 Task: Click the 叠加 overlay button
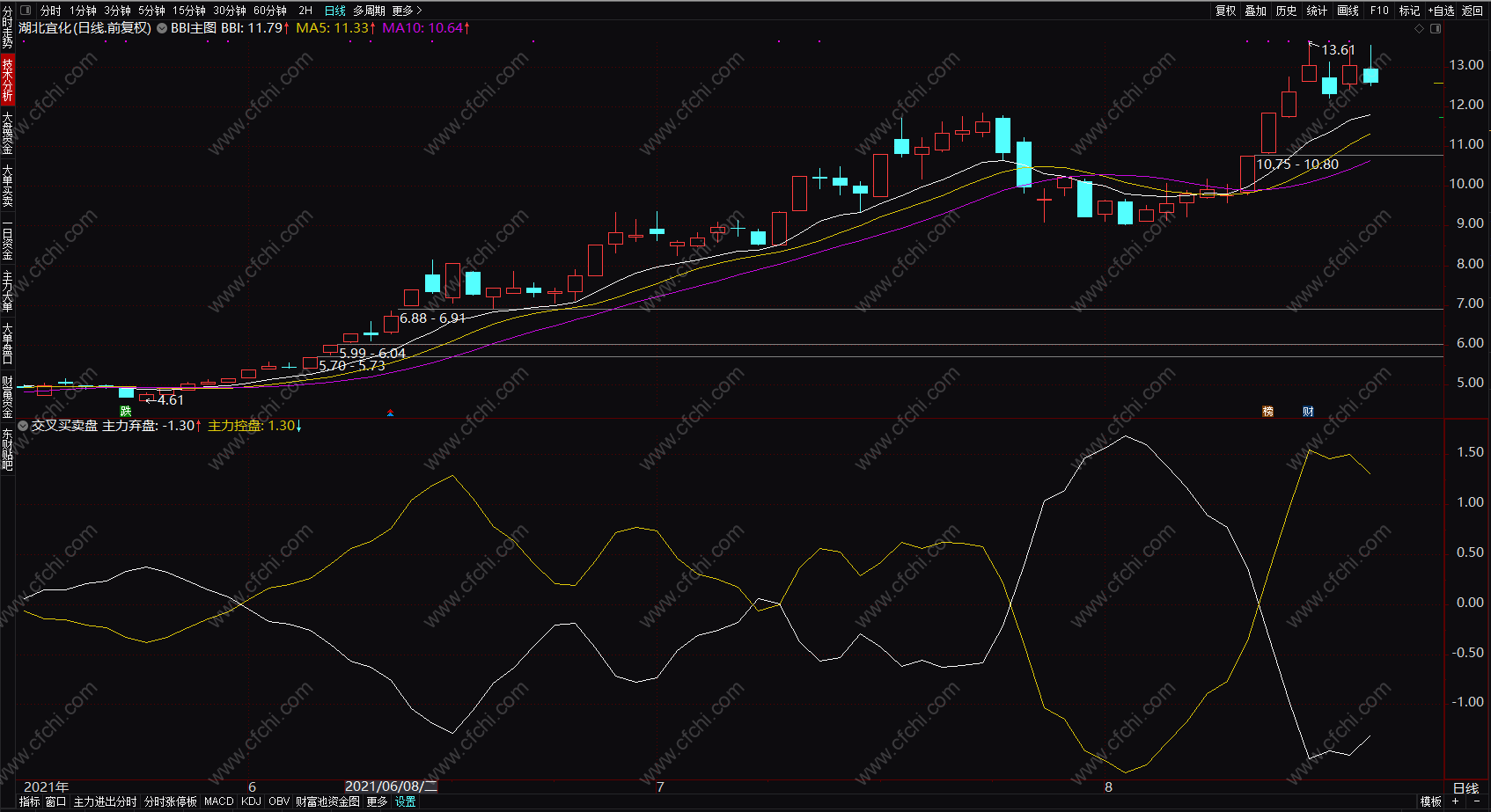pyautogui.click(x=1256, y=11)
